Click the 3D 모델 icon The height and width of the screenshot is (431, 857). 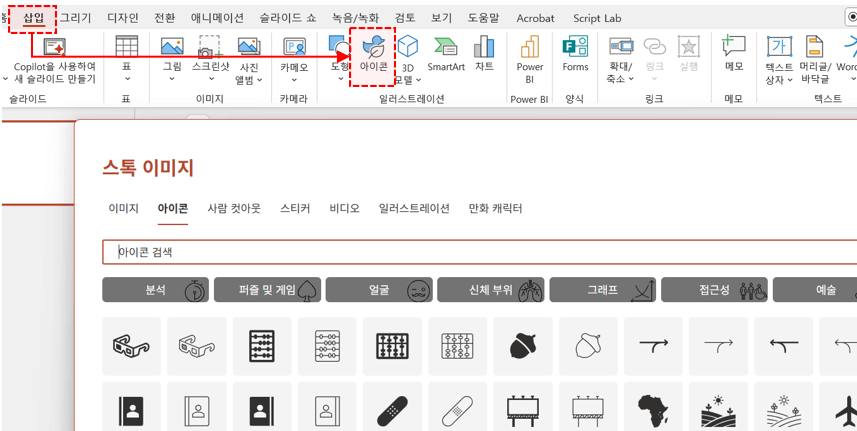pos(408,46)
